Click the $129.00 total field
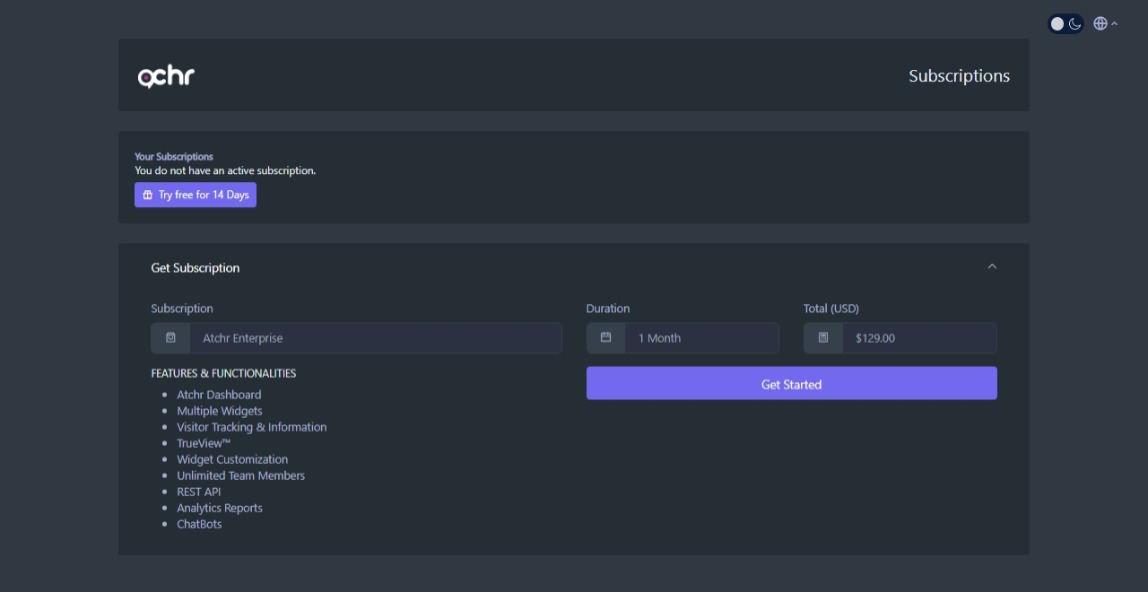Screen dimensions: 1148x592 point(918,338)
